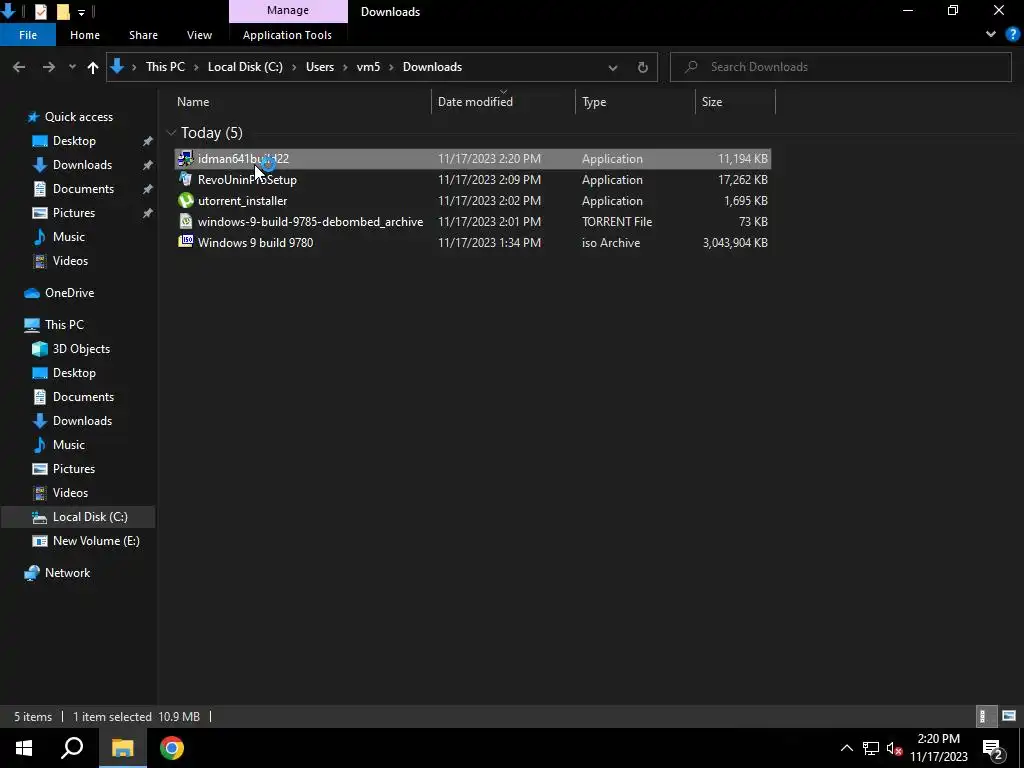Show hidden system tray icons
Image resolution: width=1024 pixels, height=768 pixels.
pos(846,748)
